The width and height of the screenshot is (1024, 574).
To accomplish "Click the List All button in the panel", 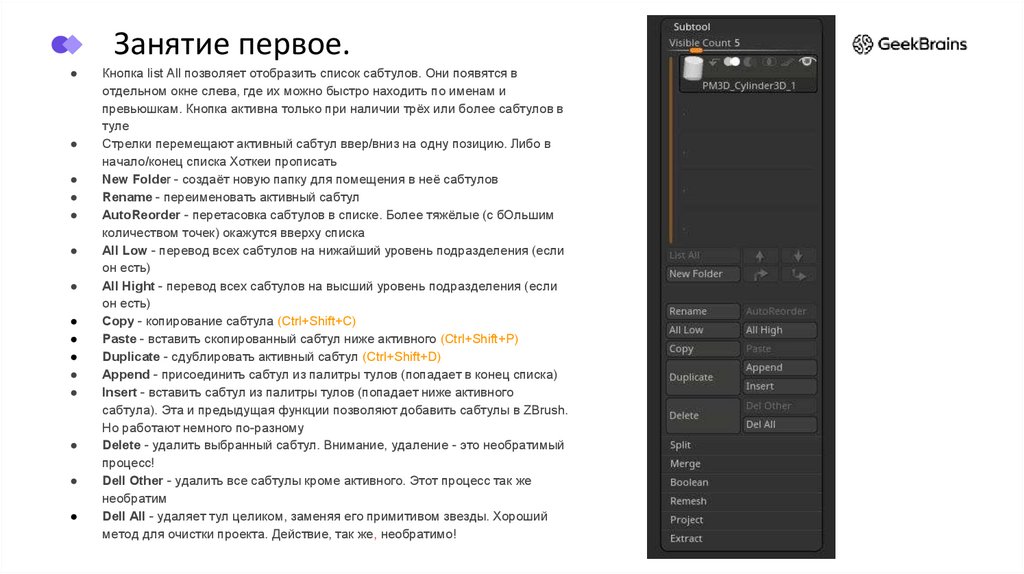I will coord(703,255).
